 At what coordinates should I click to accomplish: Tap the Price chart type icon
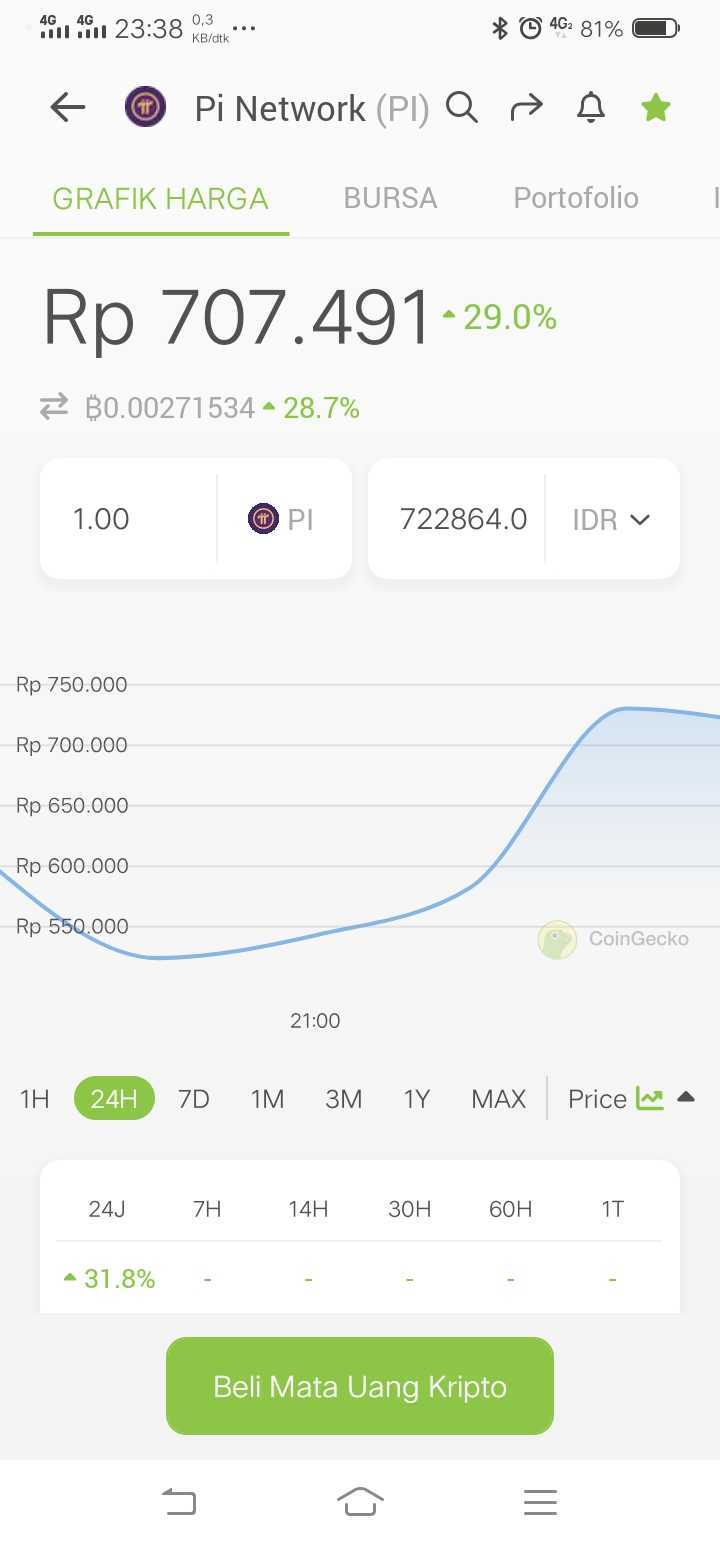click(650, 1098)
